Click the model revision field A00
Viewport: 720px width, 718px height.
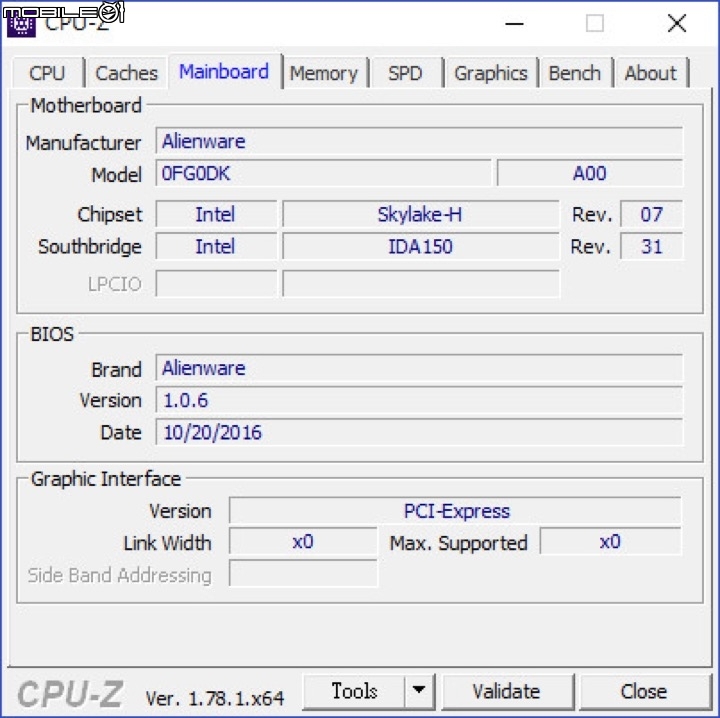point(590,173)
